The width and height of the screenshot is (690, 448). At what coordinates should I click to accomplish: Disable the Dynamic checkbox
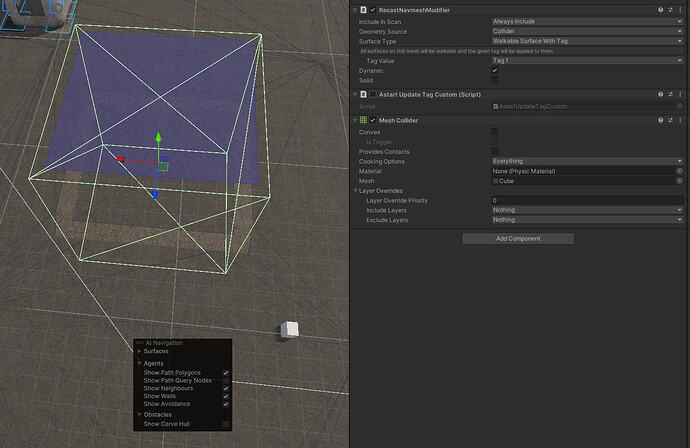click(x=495, y=70)
